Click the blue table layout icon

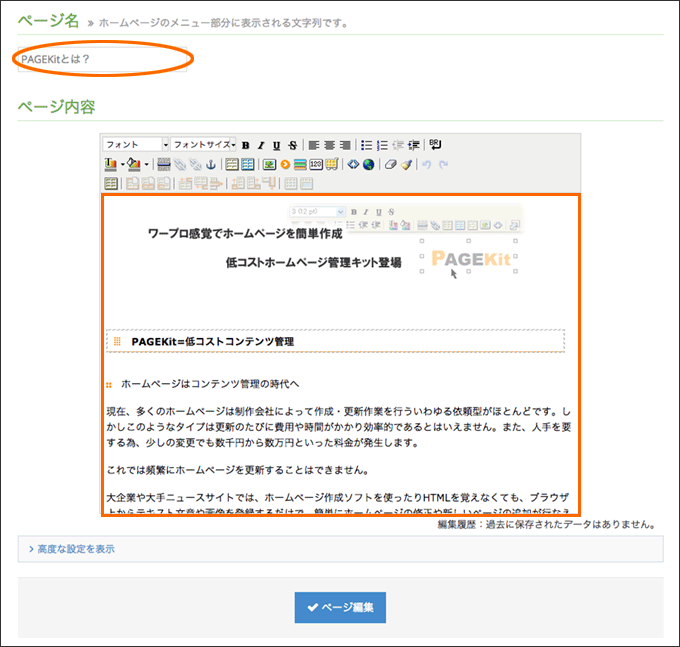click(248, 164)
